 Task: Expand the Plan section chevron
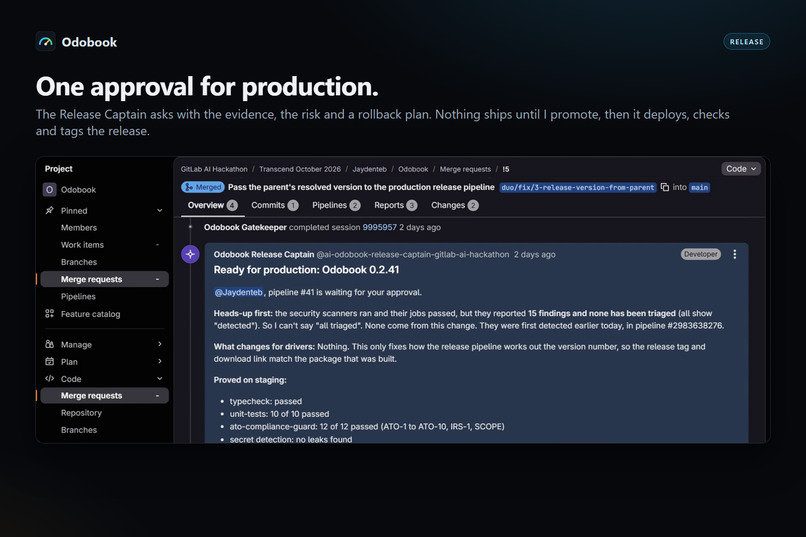(x=159, y=361)
